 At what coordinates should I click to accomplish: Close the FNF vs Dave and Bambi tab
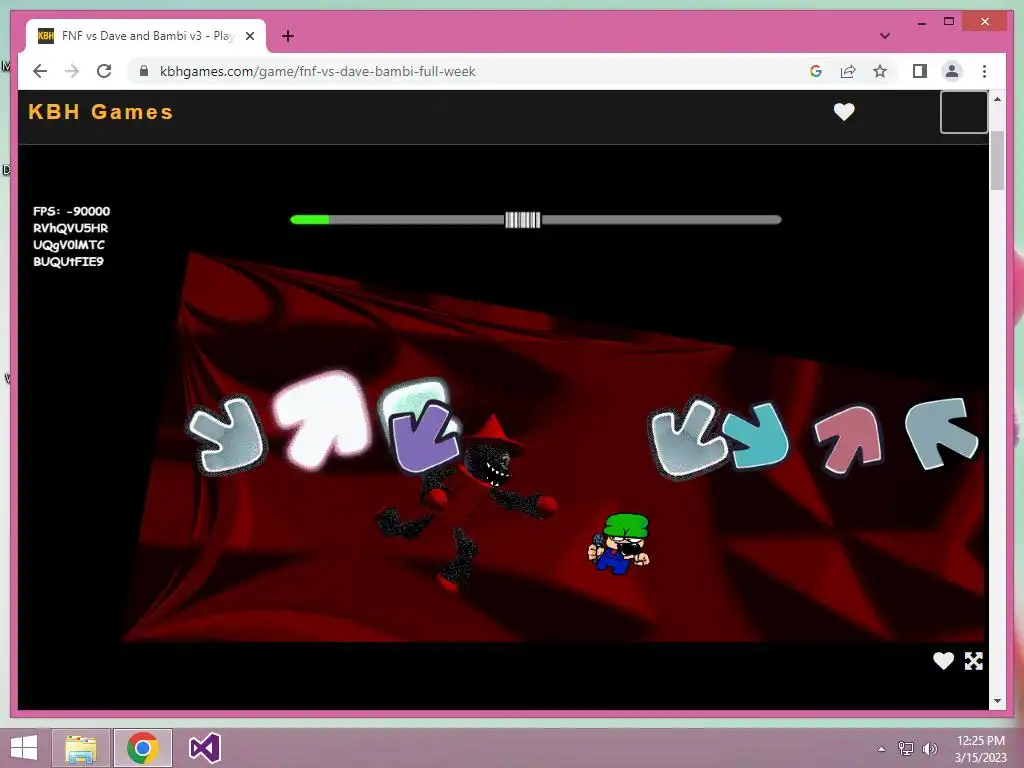point(249,36)
